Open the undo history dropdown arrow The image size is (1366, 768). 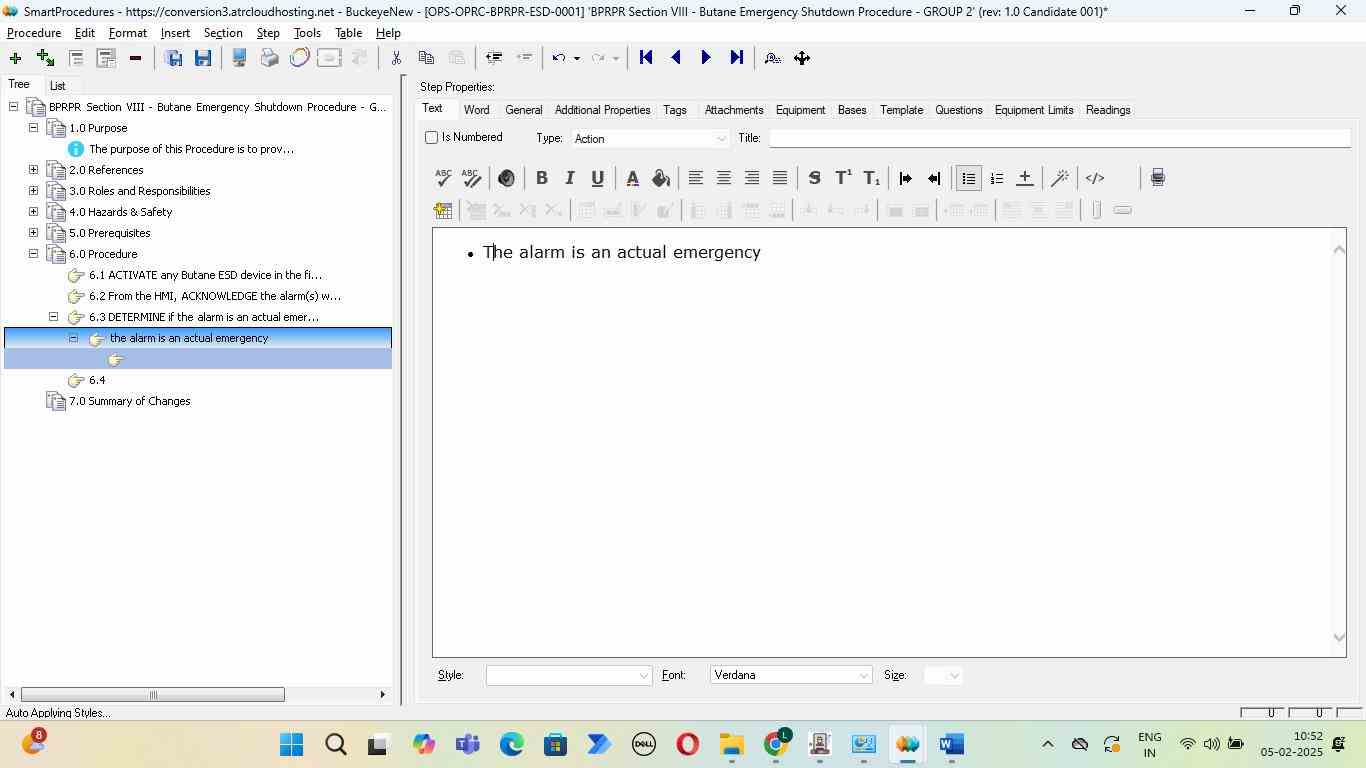pos(577,58)
